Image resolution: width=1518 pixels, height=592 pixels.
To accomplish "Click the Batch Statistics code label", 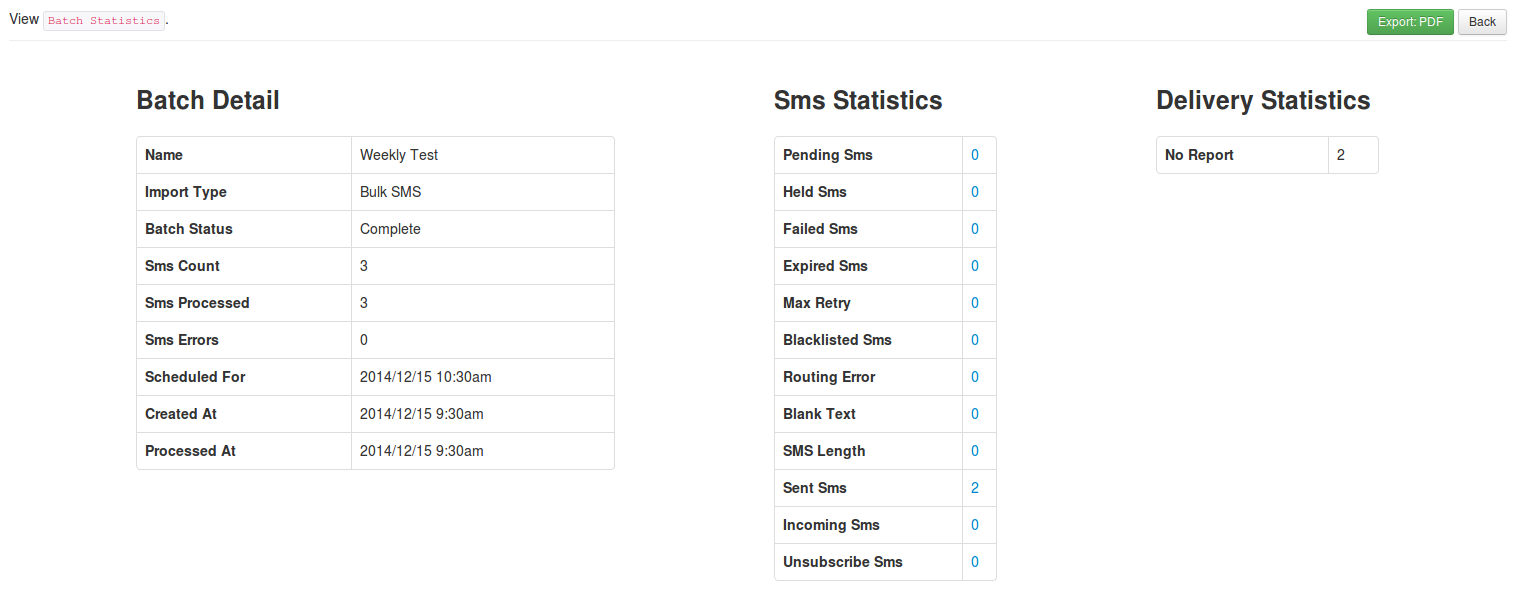I will point(104,21).
